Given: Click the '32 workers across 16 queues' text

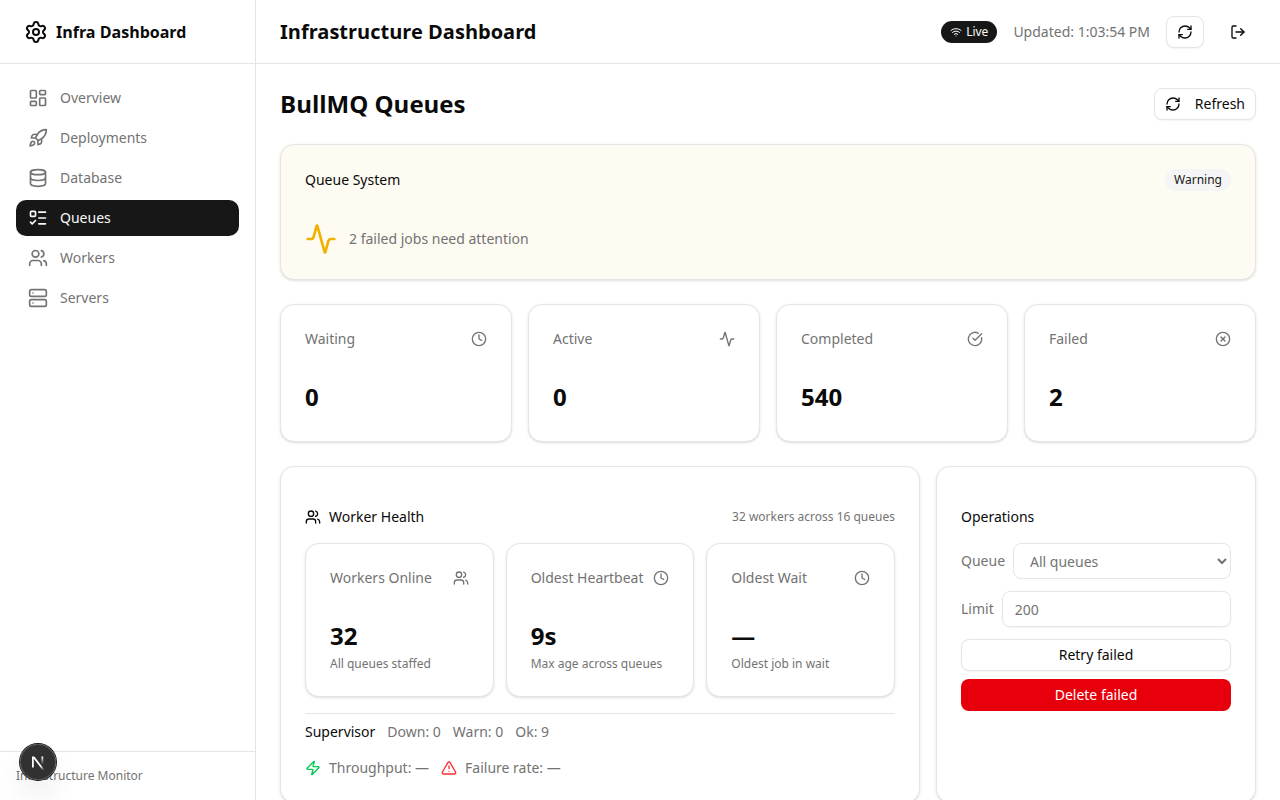Looking at the screenshot, I should click(x=813, y=517).
